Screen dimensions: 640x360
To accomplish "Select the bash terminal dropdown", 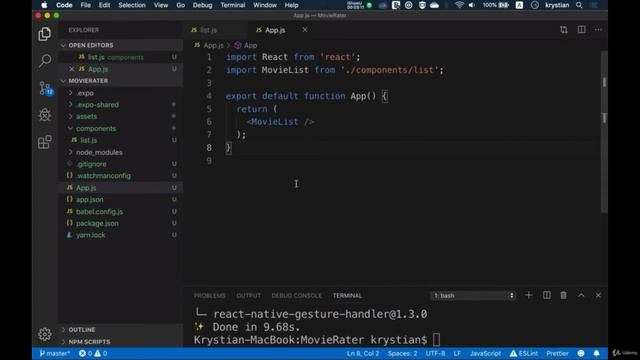I will [x=473, y=296].
